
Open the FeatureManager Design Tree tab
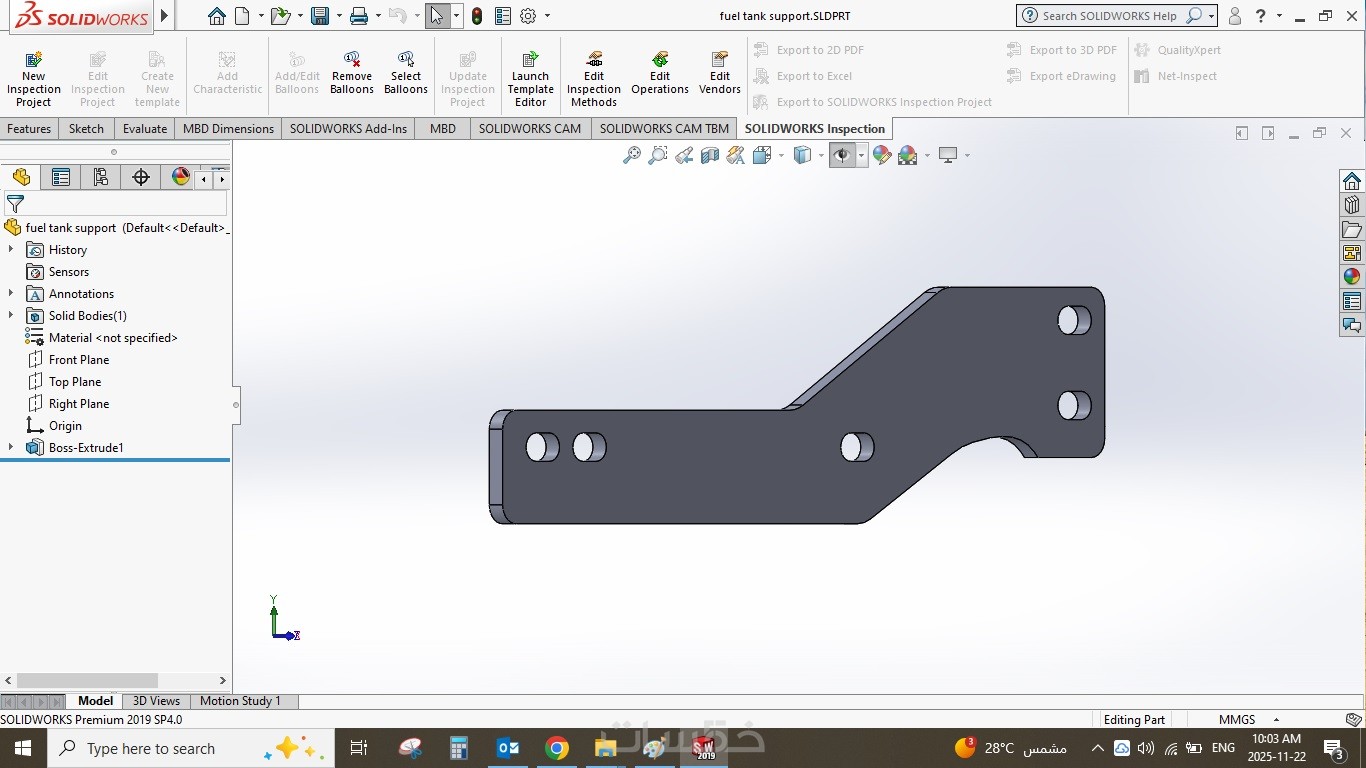(x=21, y=177)
